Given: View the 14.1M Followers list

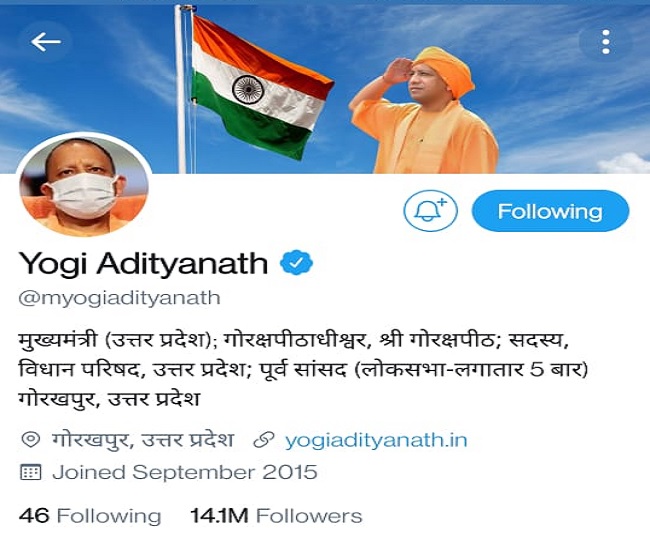Looking at the screenshot, I should [276, 516].
